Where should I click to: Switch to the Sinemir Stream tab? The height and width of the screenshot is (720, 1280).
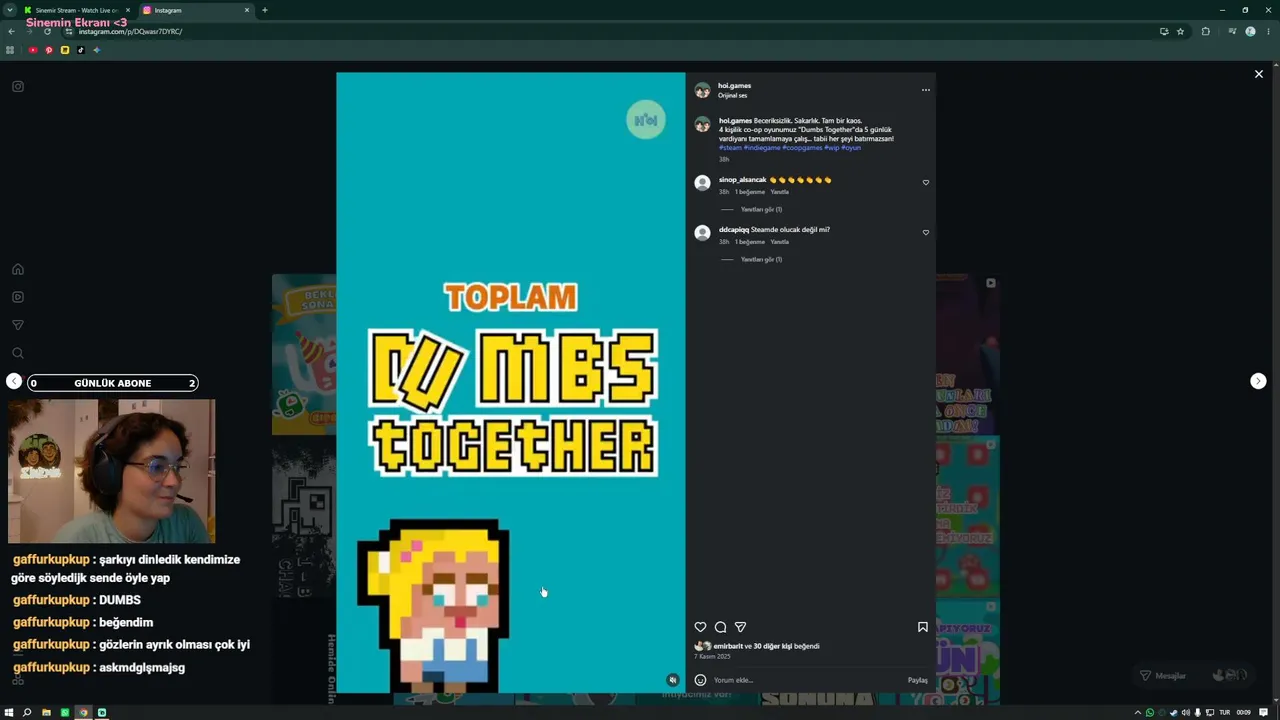pos(76,10)
